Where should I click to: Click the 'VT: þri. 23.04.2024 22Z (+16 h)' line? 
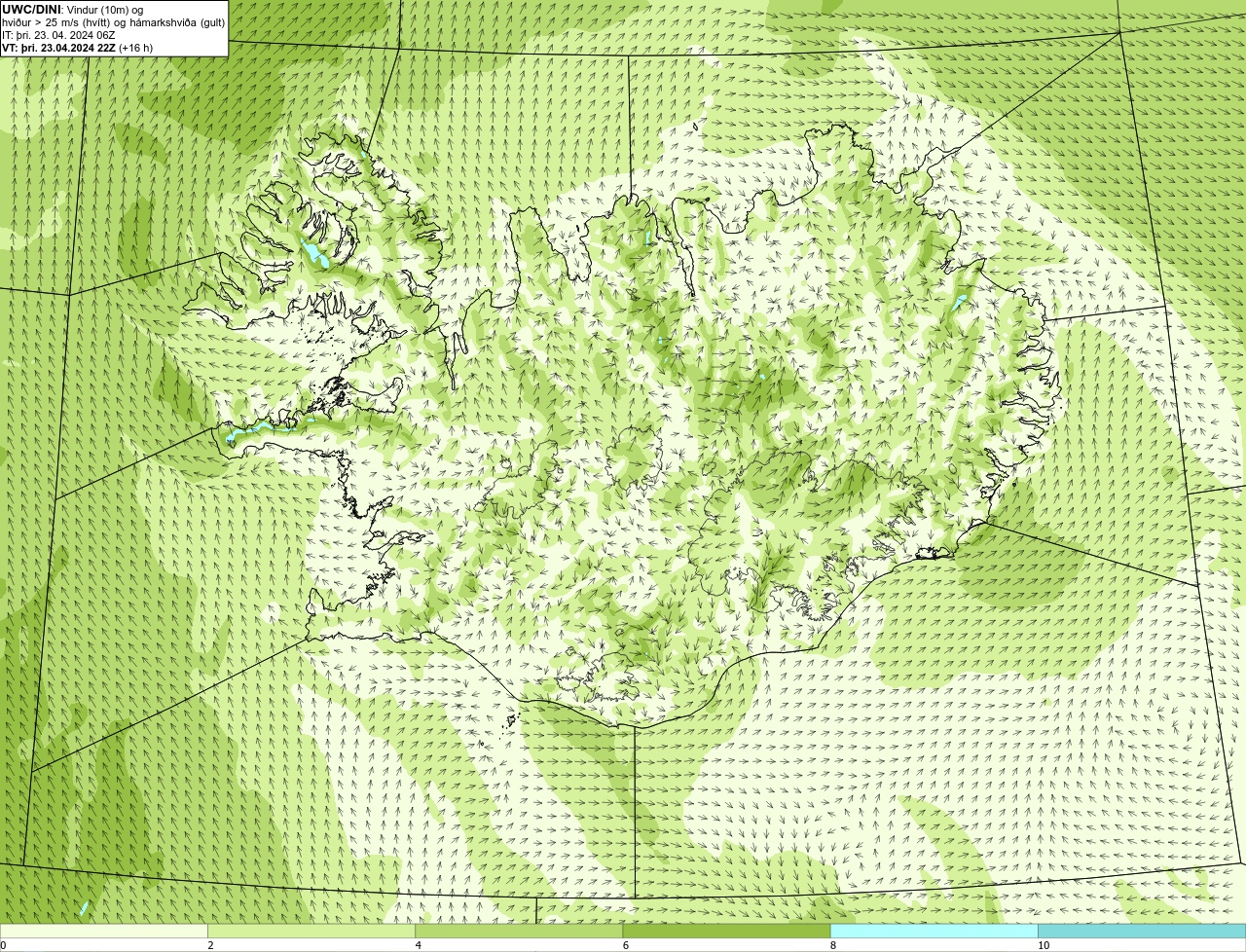(78, 48)
